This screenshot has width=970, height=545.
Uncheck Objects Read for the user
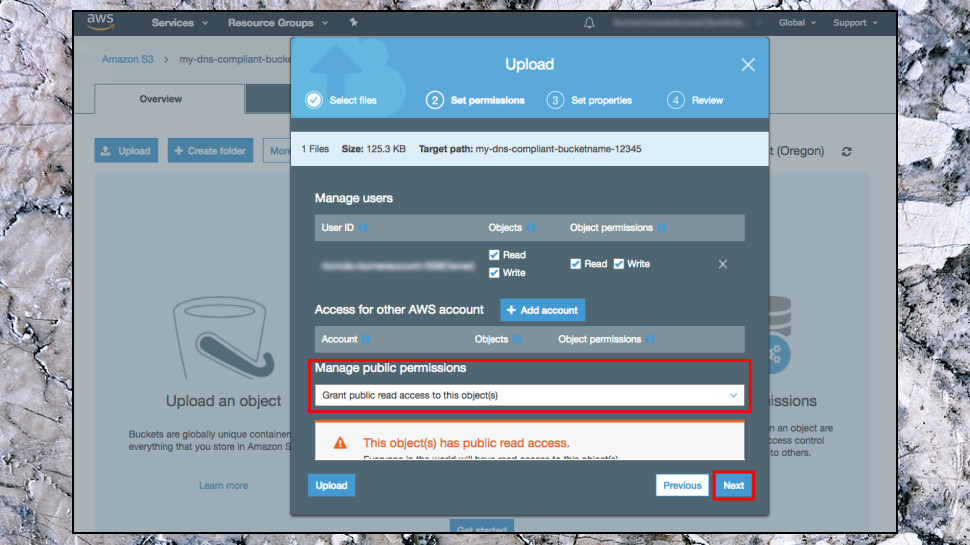pos(494,255)
